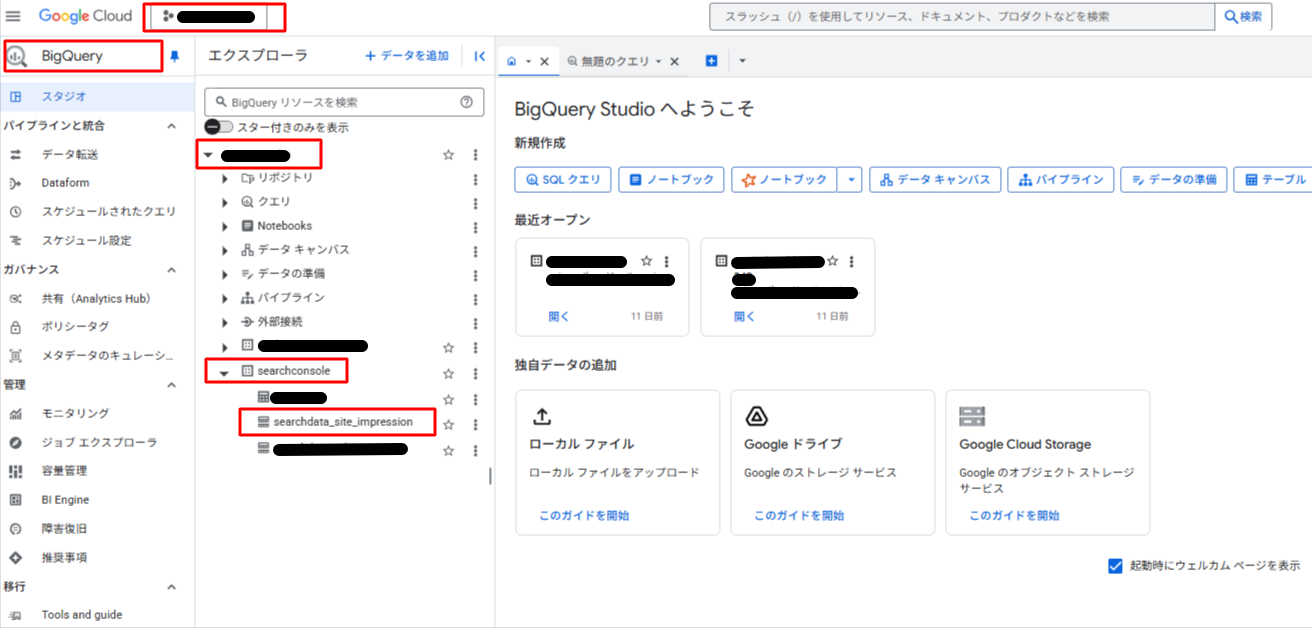Focus the BigQuery リソースを検索 field
The height and width of the screenshot is (628, 1312).
point(344,102)
